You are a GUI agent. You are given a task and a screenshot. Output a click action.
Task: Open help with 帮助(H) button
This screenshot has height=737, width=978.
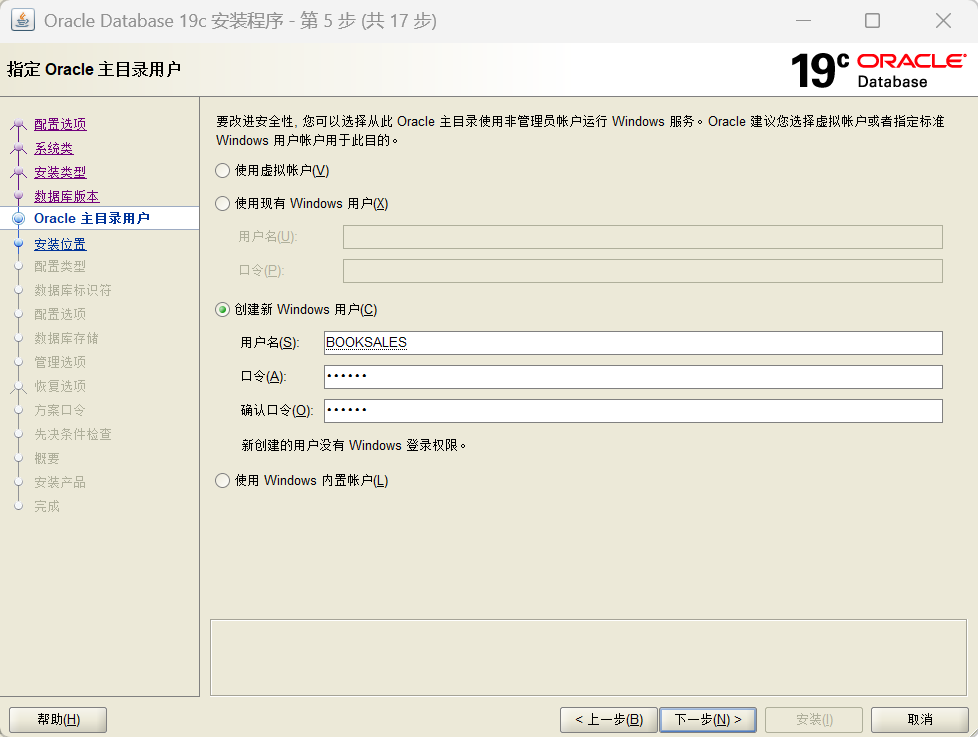tap(58, 720)
